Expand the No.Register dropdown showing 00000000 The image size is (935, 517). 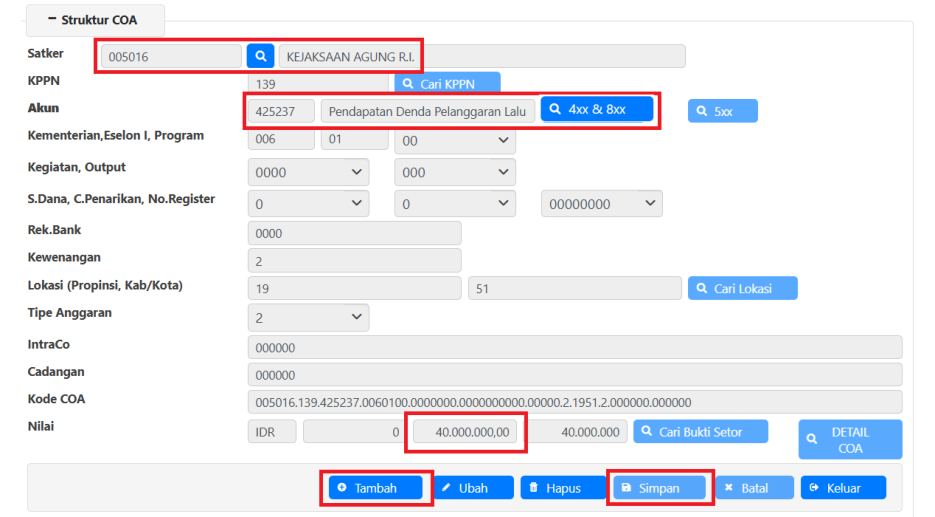601,204
